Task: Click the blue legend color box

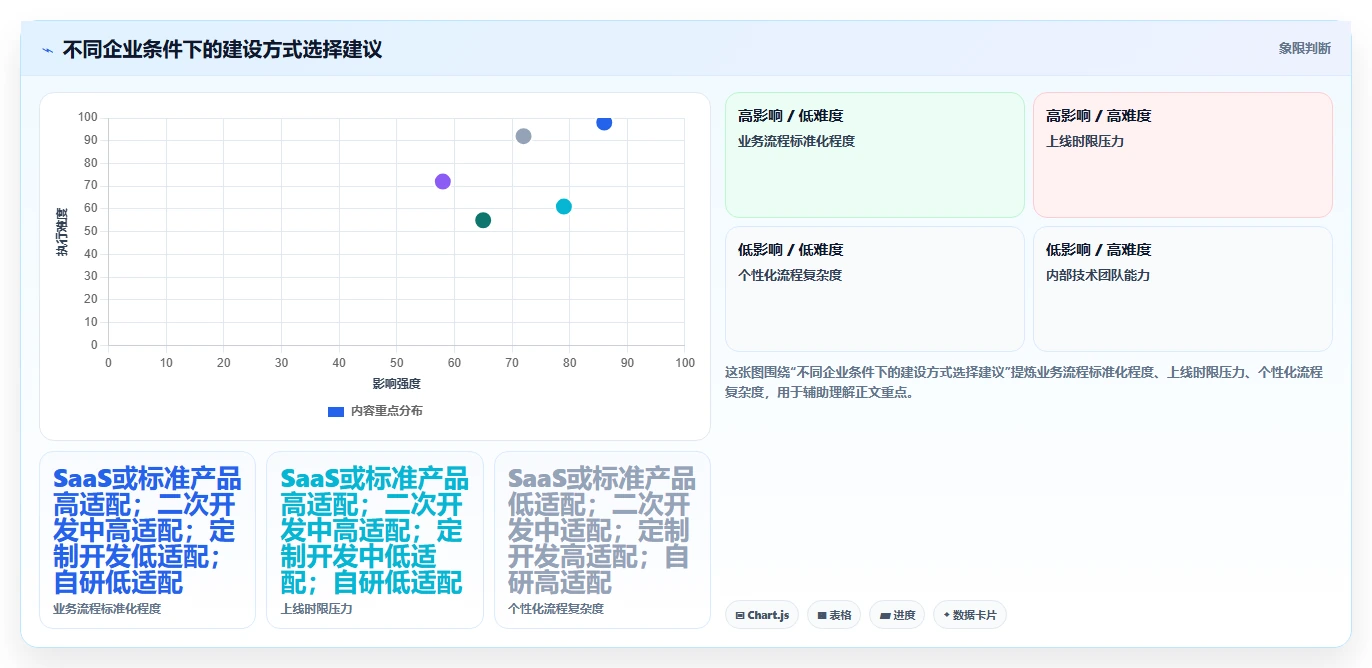Action: coord(336,411)
